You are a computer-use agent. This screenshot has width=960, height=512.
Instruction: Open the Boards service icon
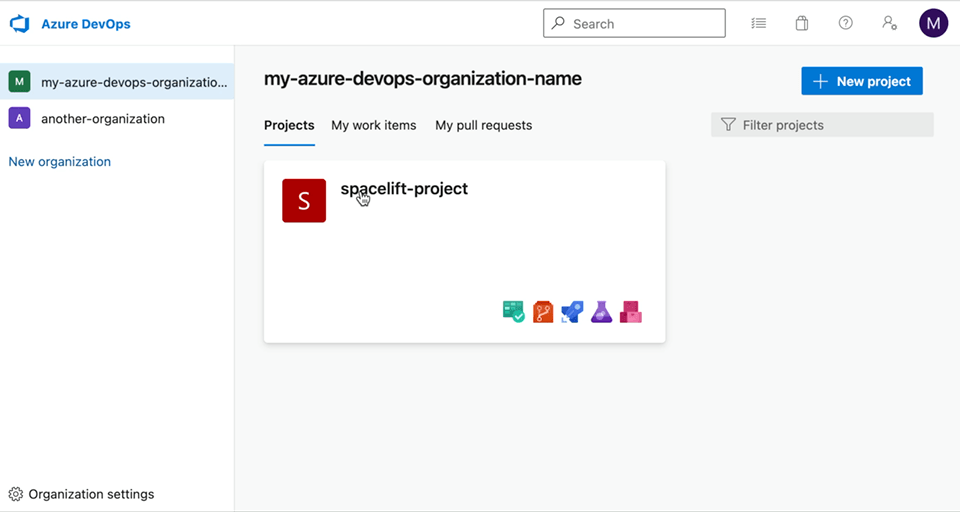[513, 312]
